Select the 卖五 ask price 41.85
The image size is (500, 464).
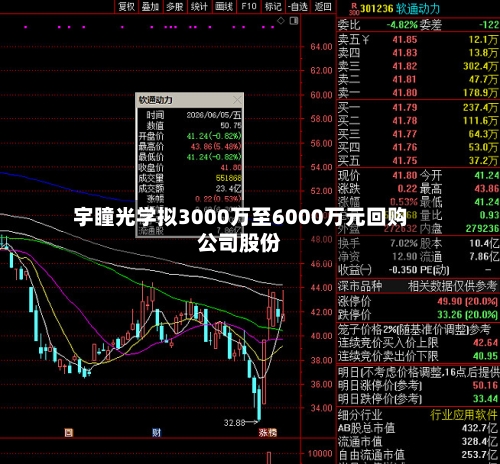(x=405, y=40)
